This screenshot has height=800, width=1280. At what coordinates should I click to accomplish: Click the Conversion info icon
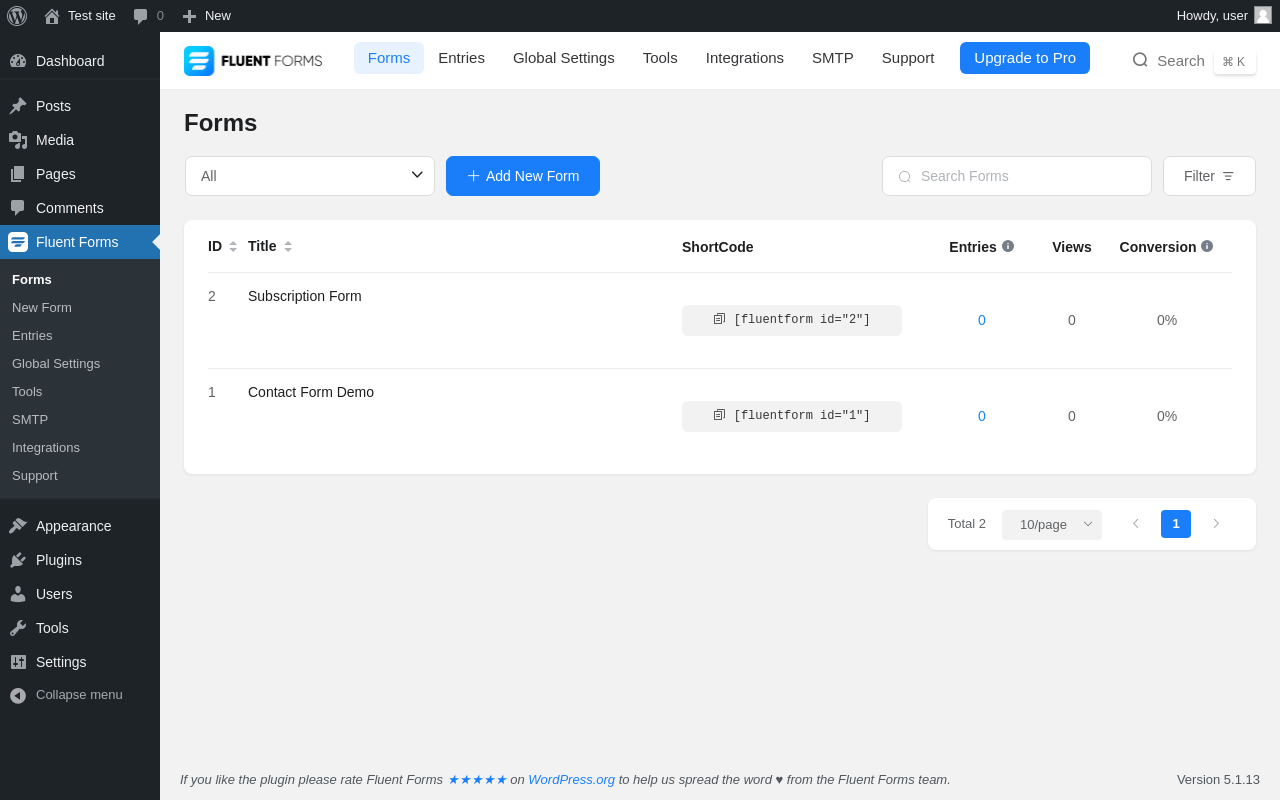1207,246
